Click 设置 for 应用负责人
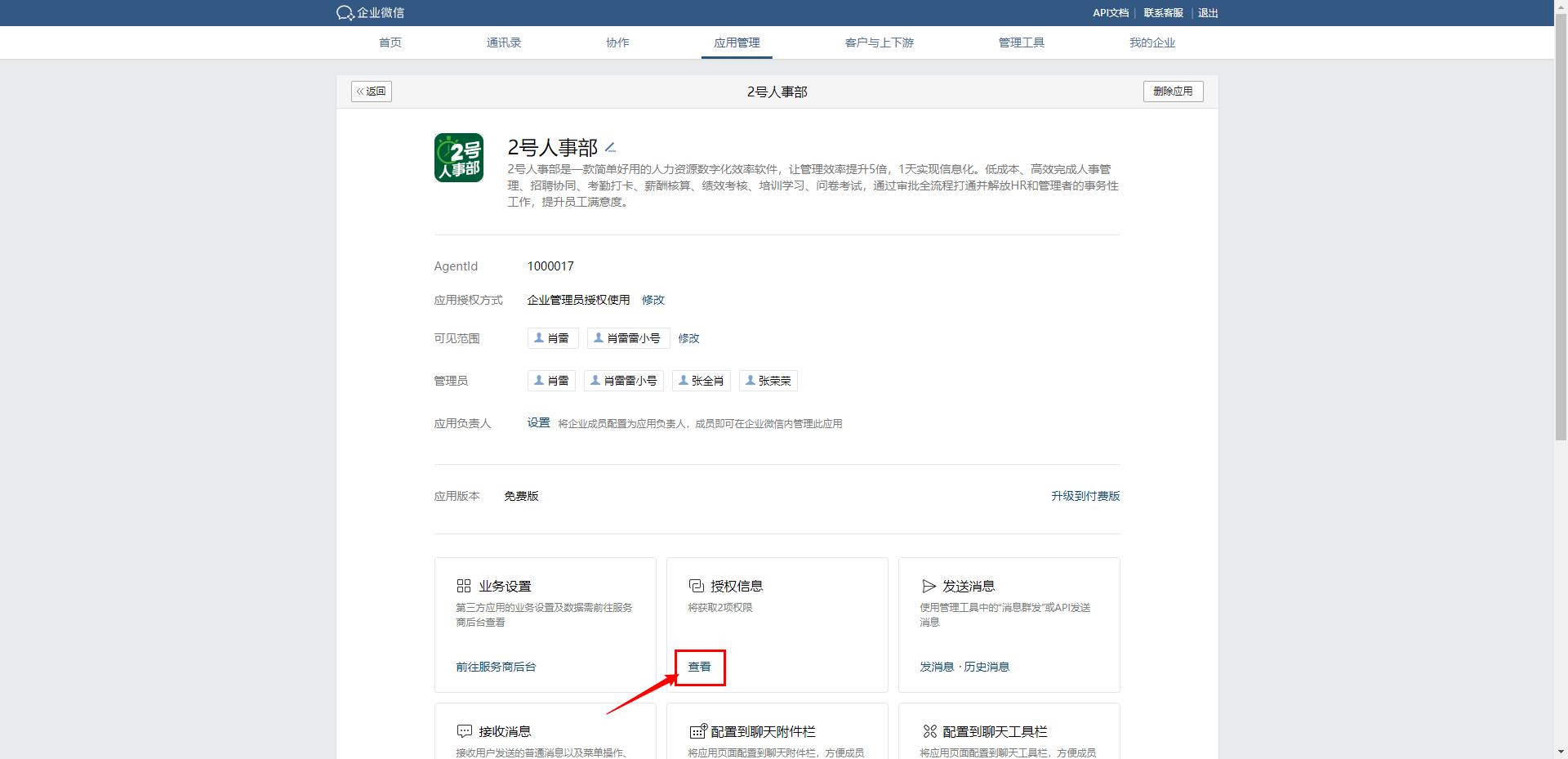This screenshot has width=1568, height=759. 538,422
